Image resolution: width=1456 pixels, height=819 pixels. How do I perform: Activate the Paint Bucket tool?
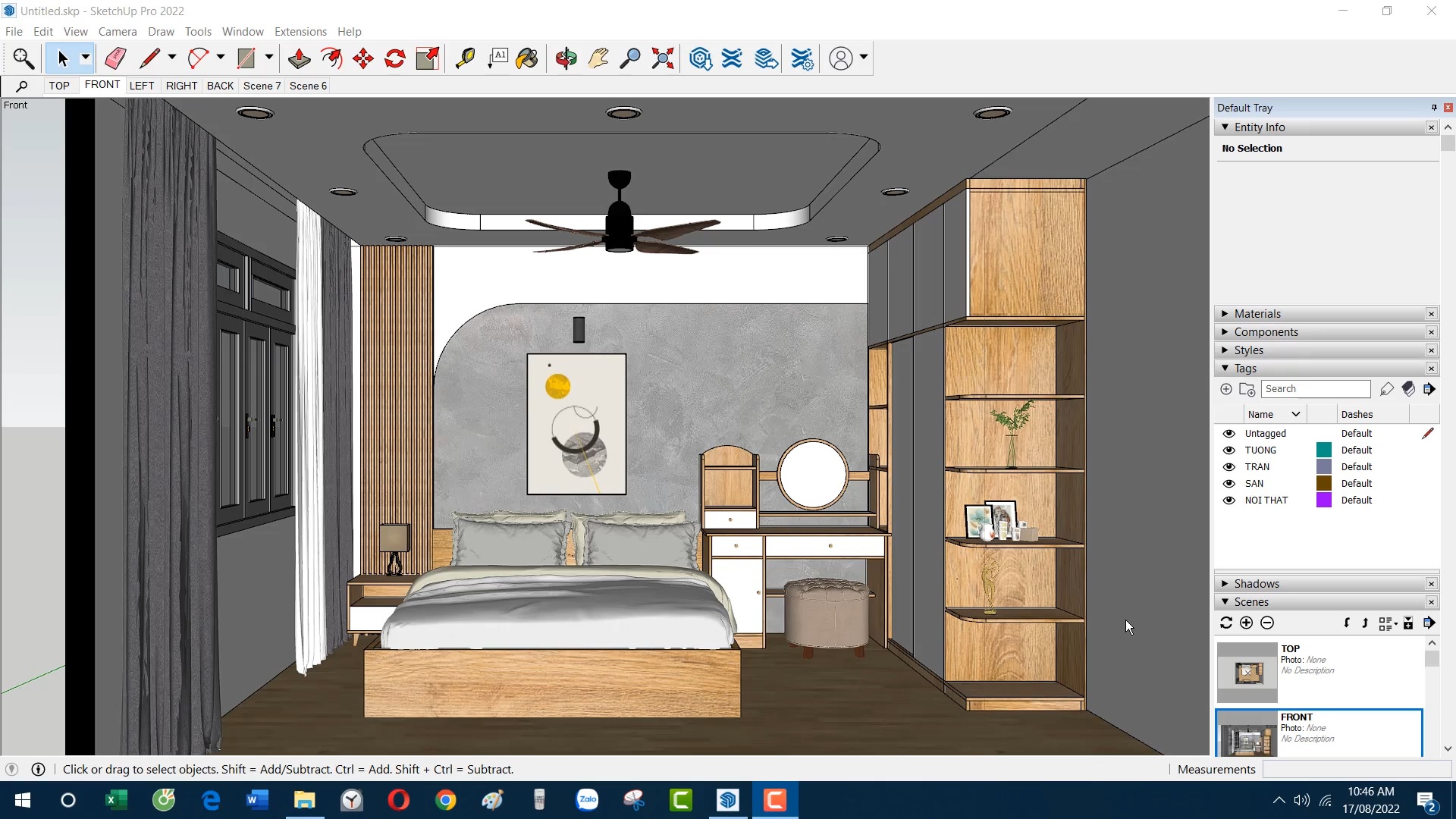(526, 58)
